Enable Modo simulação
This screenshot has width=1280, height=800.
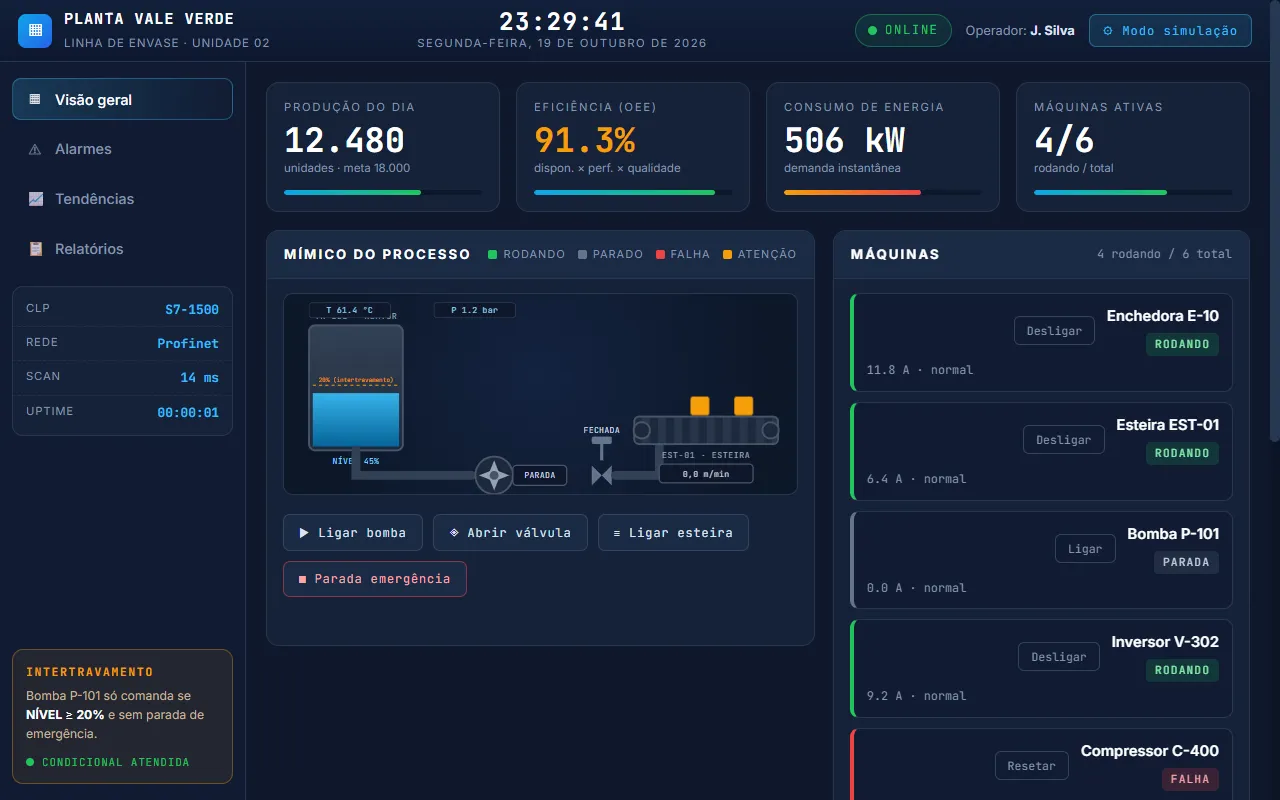(x=1170, y=30)
